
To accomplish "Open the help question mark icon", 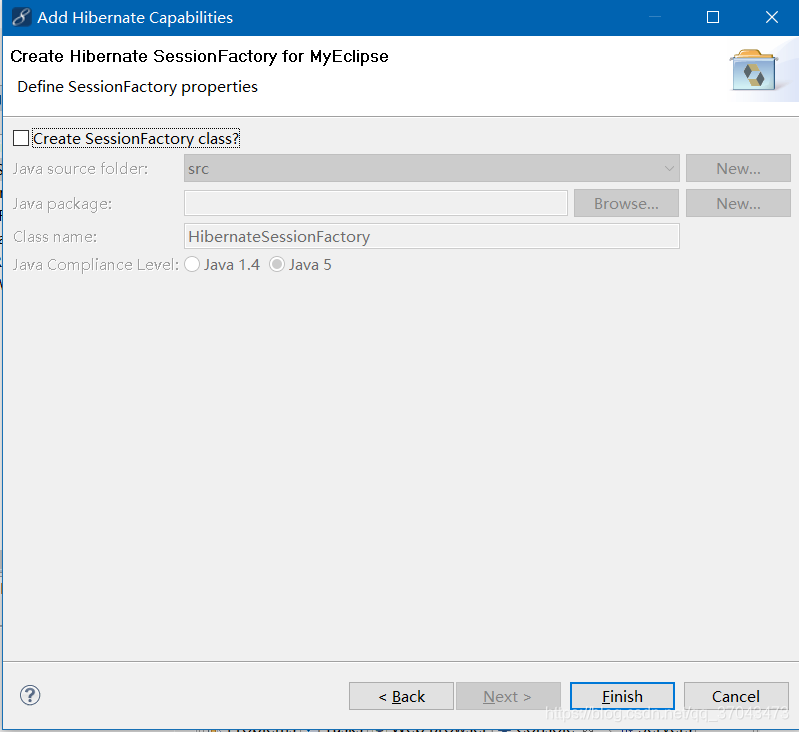I will tap(30, 695).
